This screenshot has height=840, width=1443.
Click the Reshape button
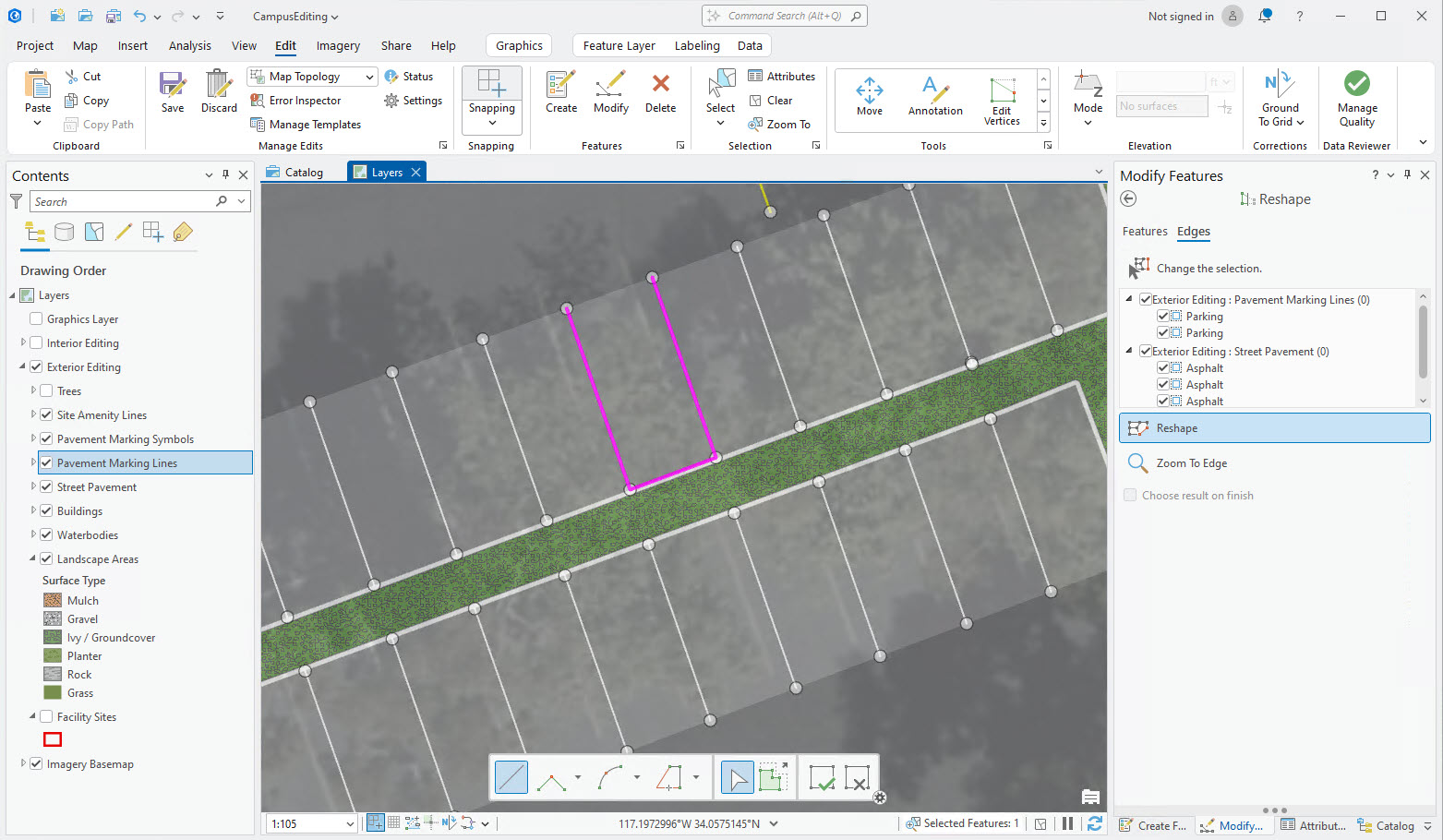(1274, 428)
